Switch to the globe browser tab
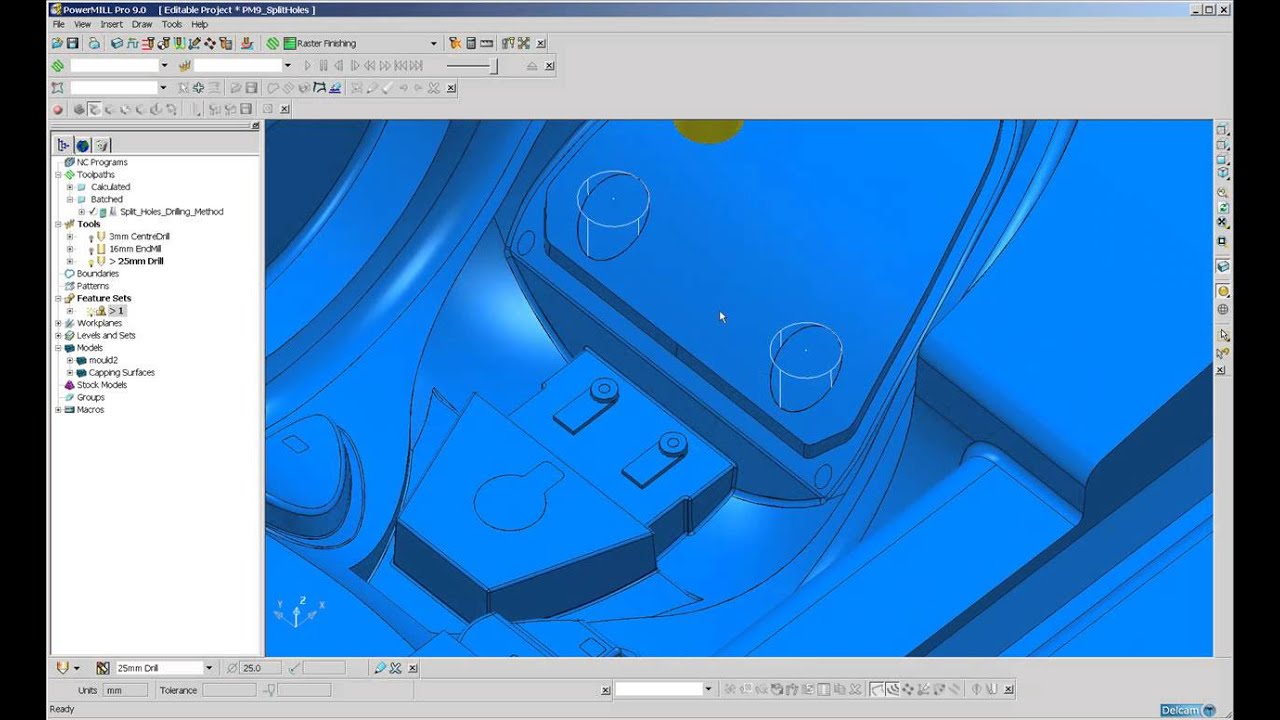Image resolution: width=1280 pixels, height=720 pixels. (82, 145)
